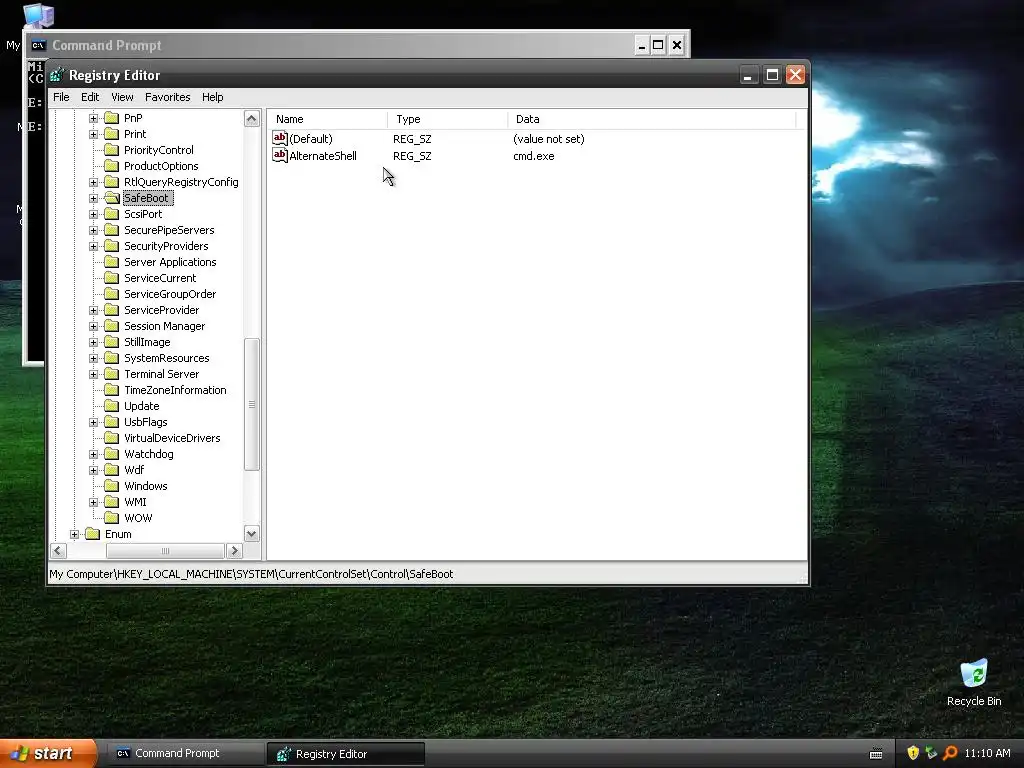Select the ServiceGroupOrder key
This screenshot has height=768, width=1024.
tap(170, 294)
